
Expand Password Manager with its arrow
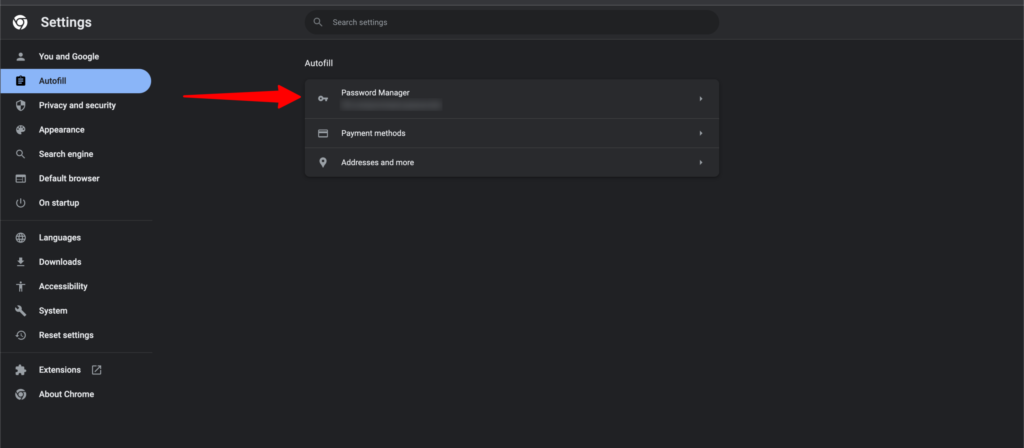point(701,98)
